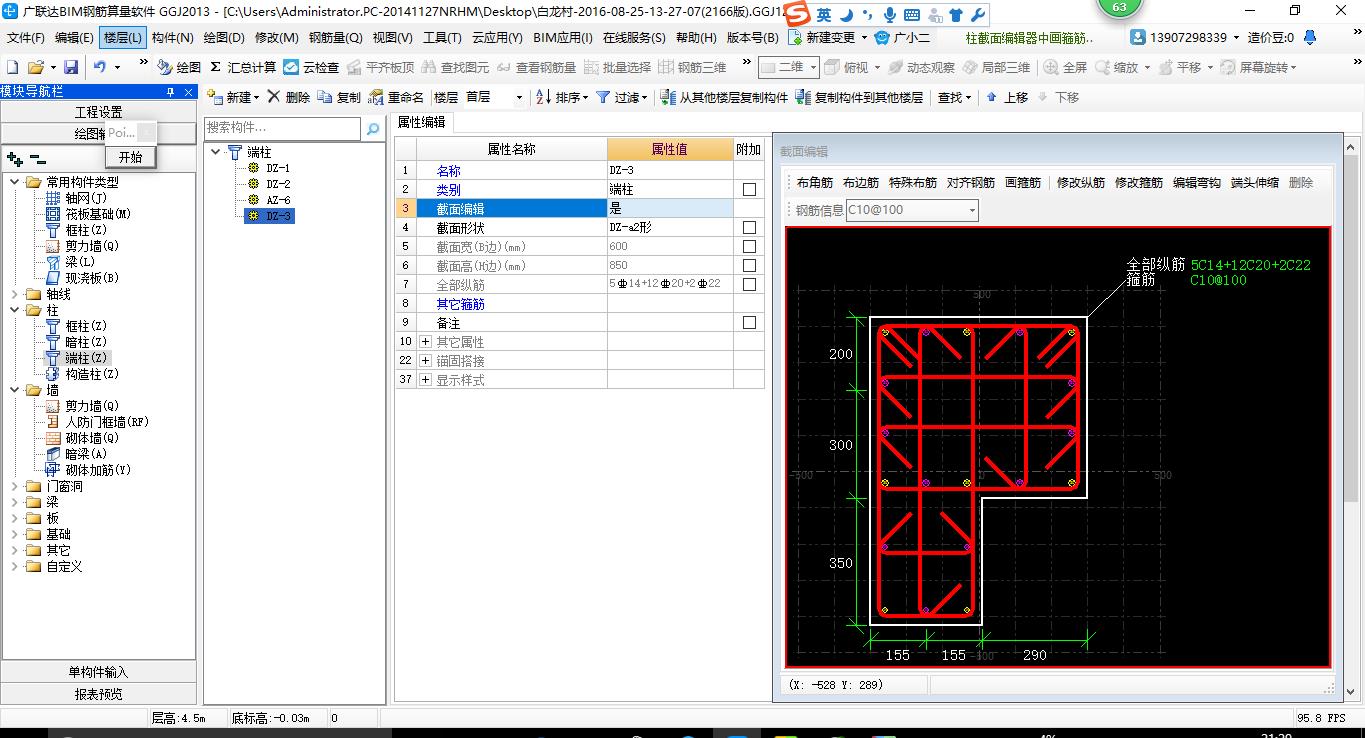Click the Undo arrow icon
The height and width of the screenshot is (738, 1365).
tap(100, 67)
